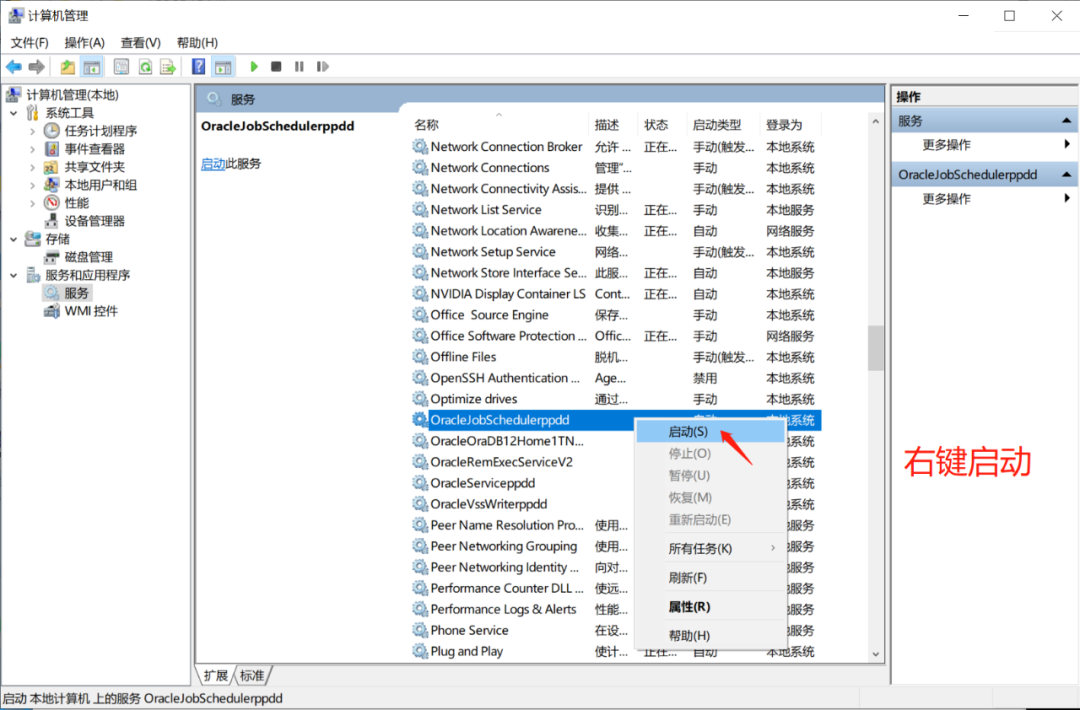Screen dimensions: 1080x710
Task: Click the 启动 link to start service
Action: [x=213, y=163]
